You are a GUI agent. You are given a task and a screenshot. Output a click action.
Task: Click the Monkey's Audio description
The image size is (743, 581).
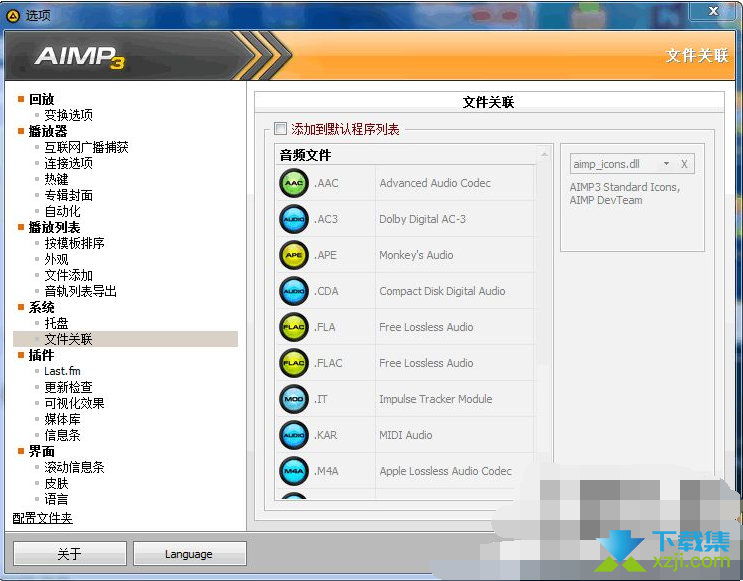point(416,255)
